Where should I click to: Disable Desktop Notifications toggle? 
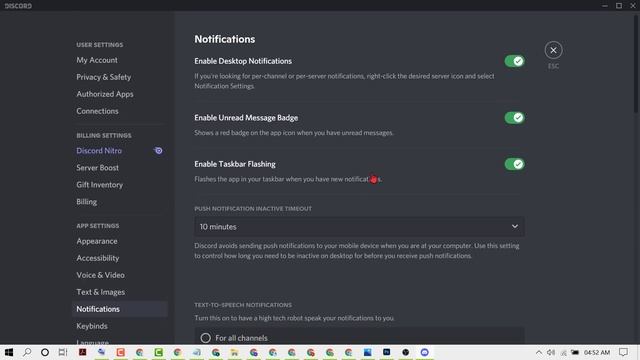coord(514,61)
